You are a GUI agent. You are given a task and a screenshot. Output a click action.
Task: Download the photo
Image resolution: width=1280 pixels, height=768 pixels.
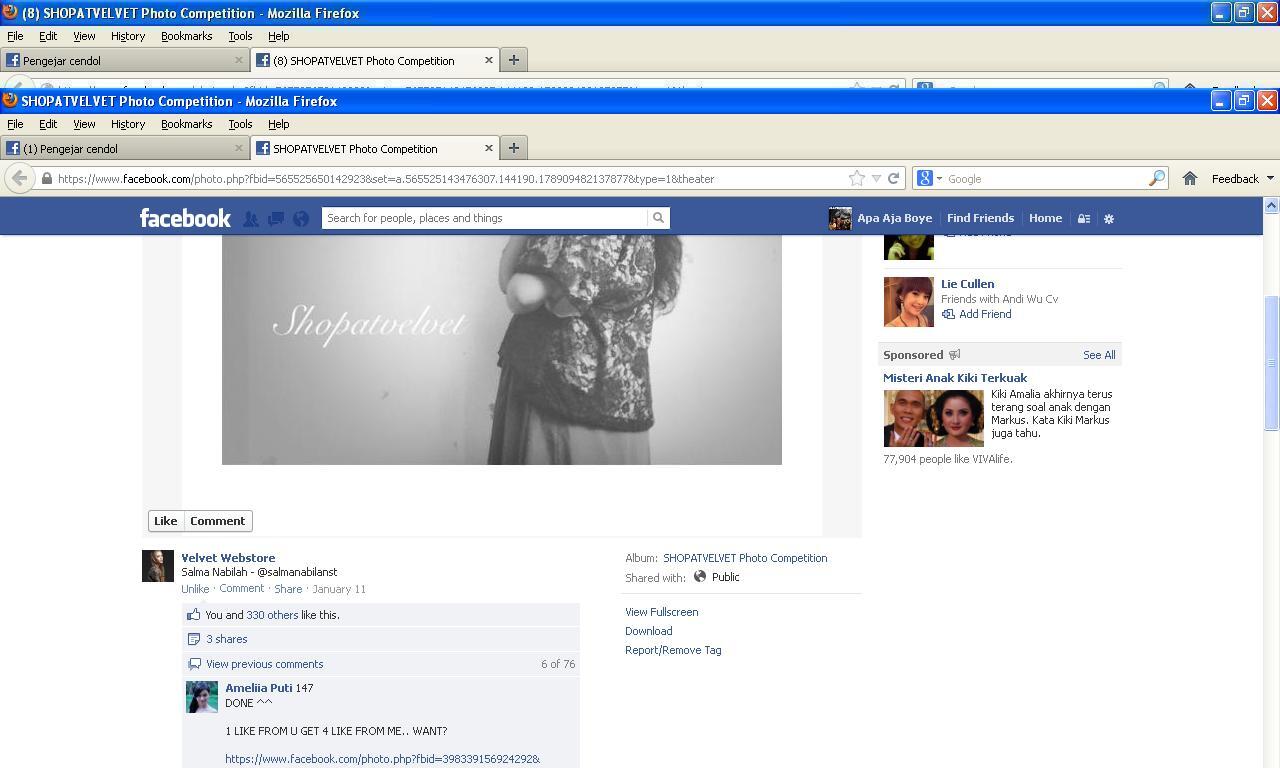648,631
